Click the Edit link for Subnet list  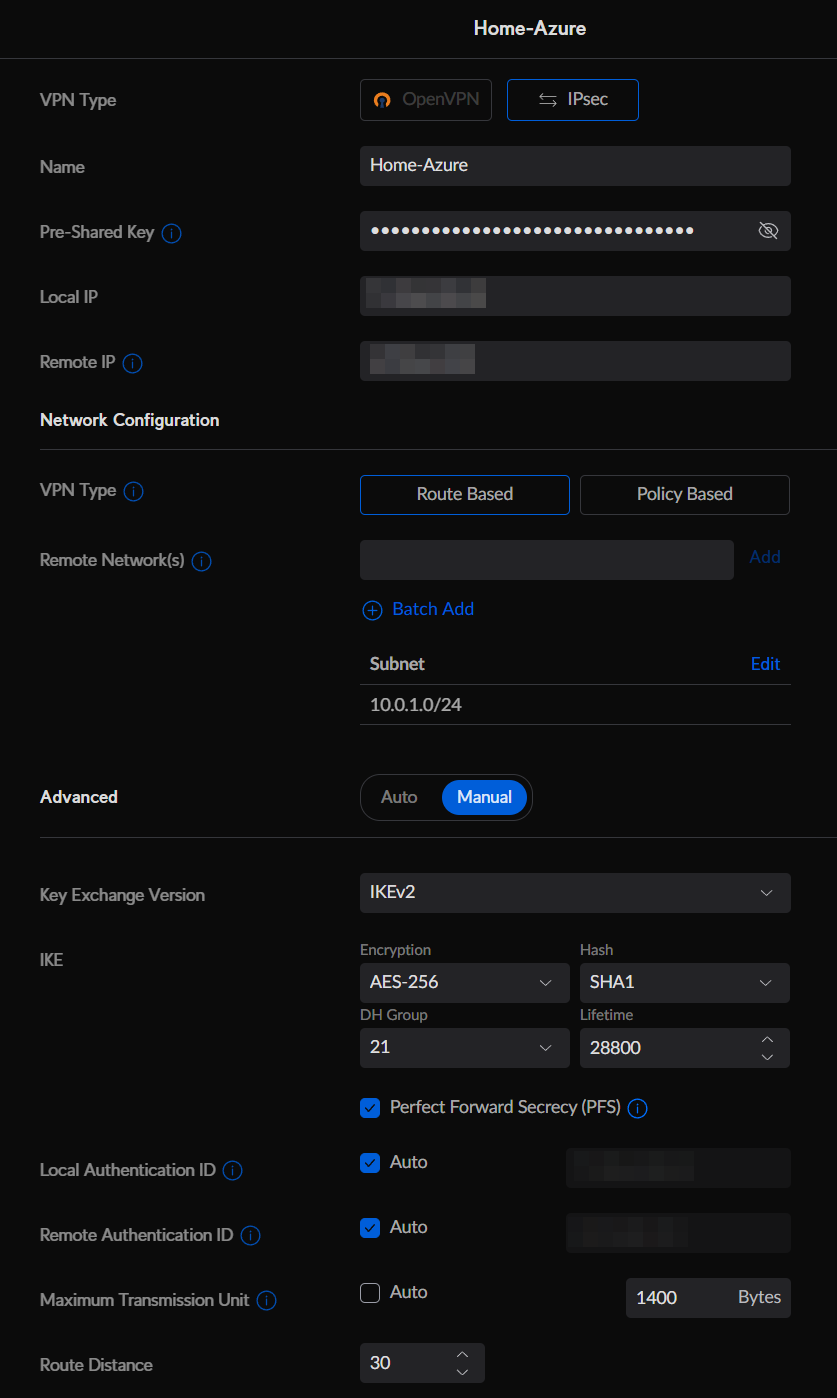coord(765,663)
